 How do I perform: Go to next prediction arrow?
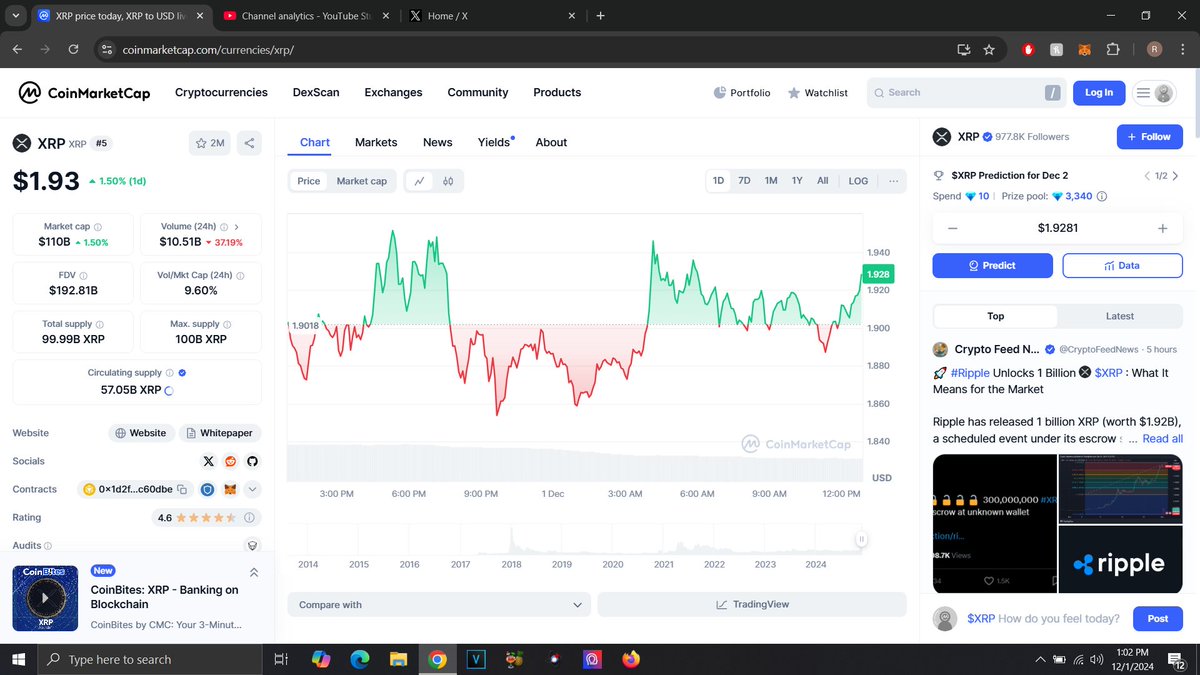pos(1176,176)
